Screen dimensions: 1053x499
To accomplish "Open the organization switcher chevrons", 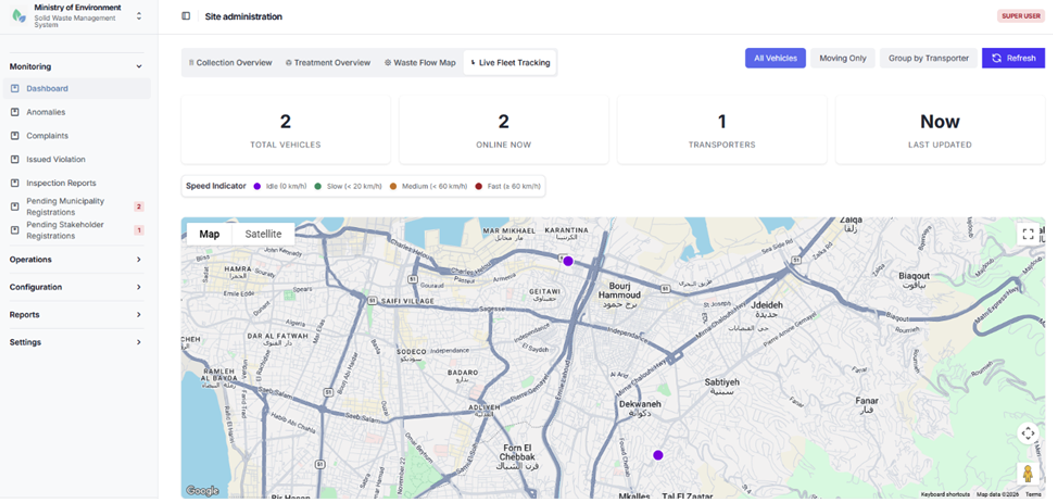I will coord(139,15).
